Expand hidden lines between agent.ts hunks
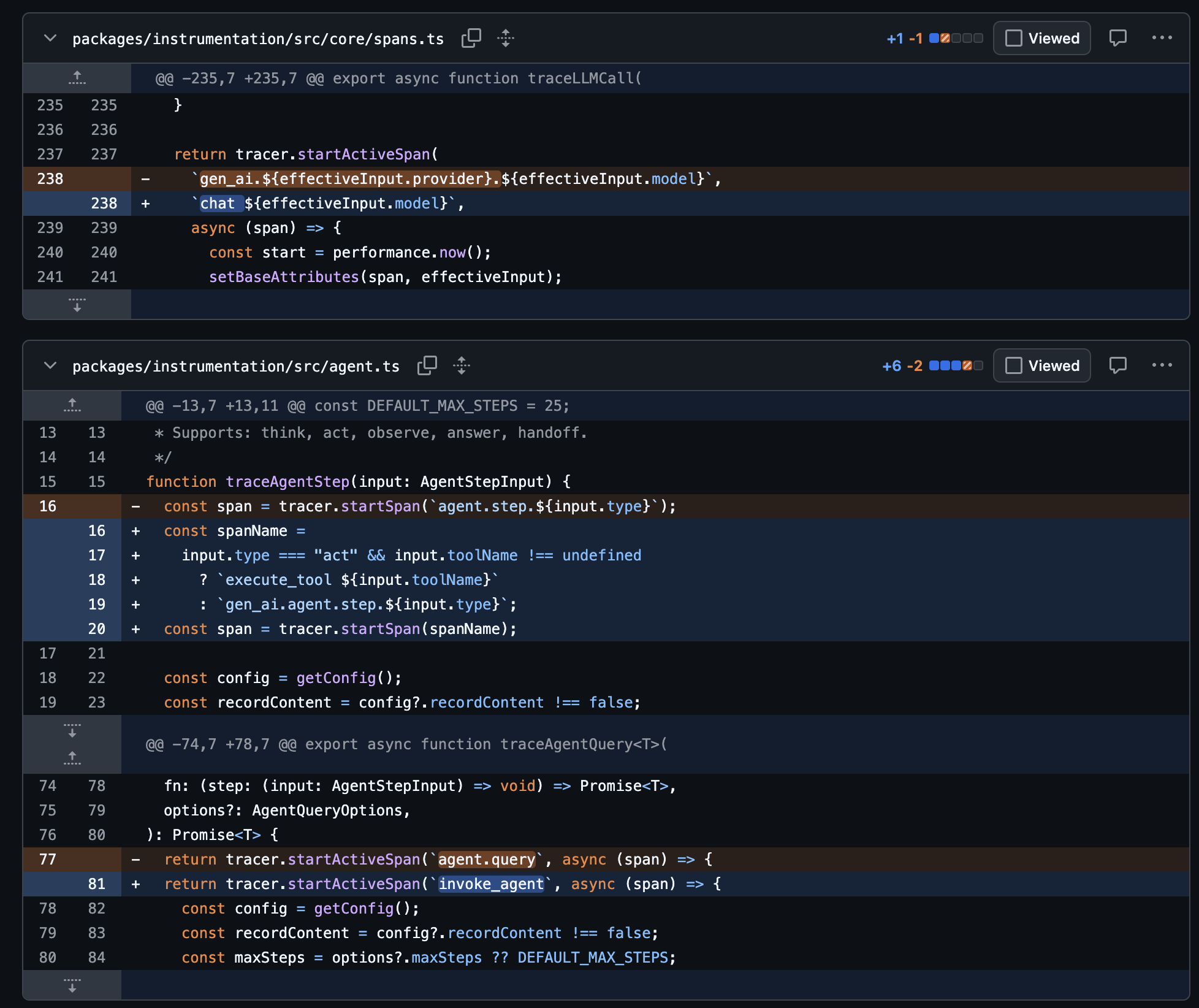Viewport: 1199px width, 1008px height. point(72,730)
